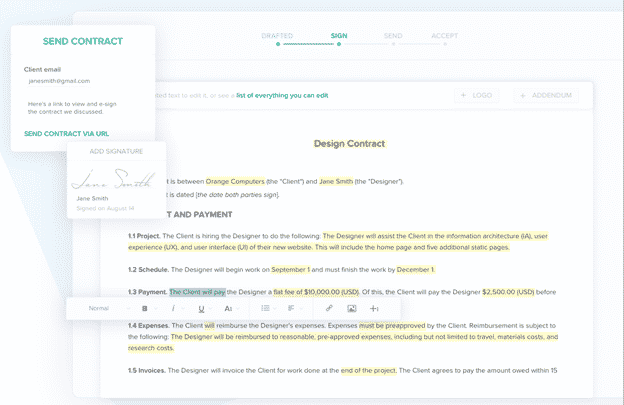
Task: Click the insert field plus icon
Action: tap(374, 308)
